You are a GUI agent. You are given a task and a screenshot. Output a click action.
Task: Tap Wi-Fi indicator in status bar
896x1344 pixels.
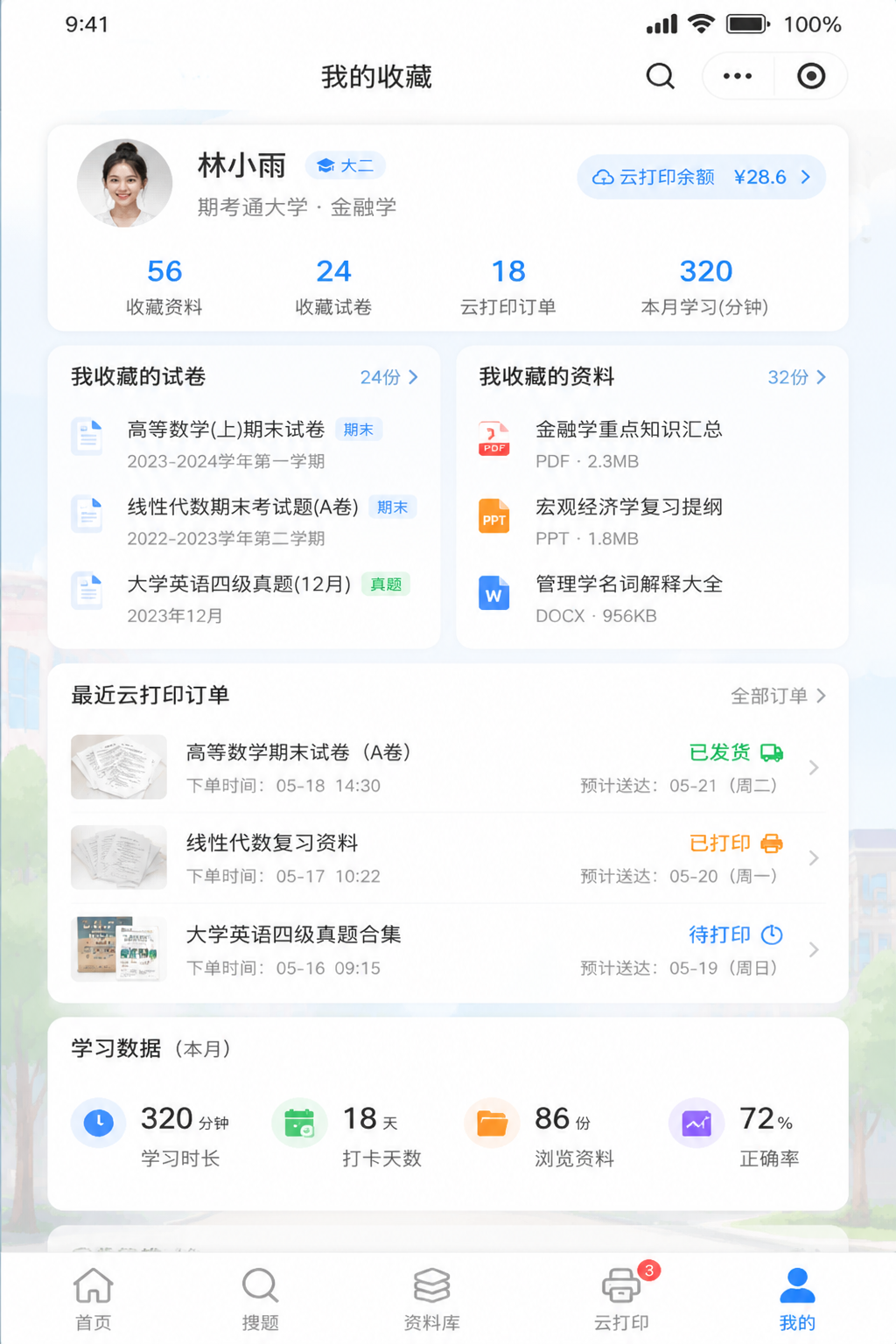pyautogui.click(x=701, y=24)
